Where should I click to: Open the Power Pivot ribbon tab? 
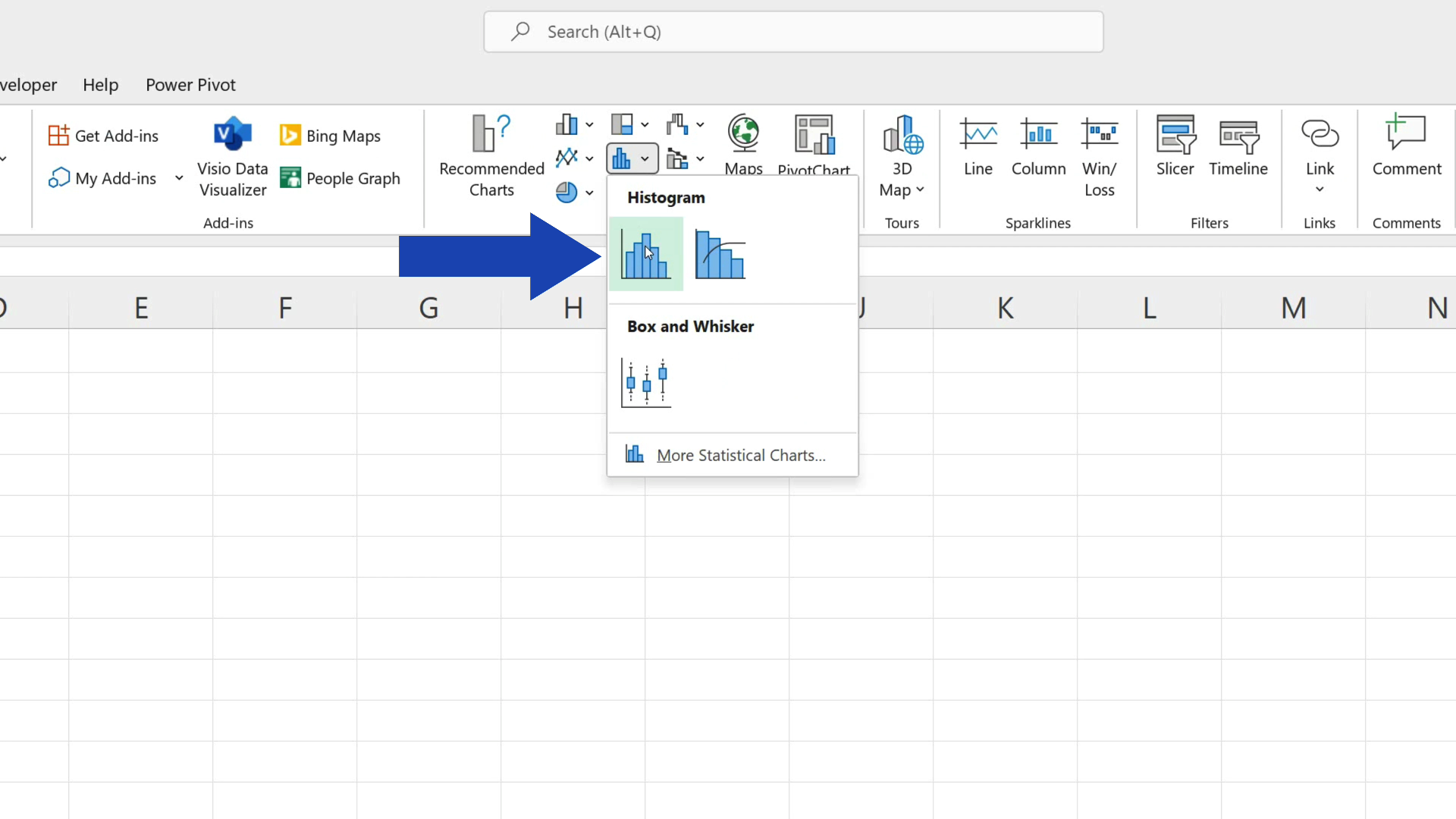point(190,85)
